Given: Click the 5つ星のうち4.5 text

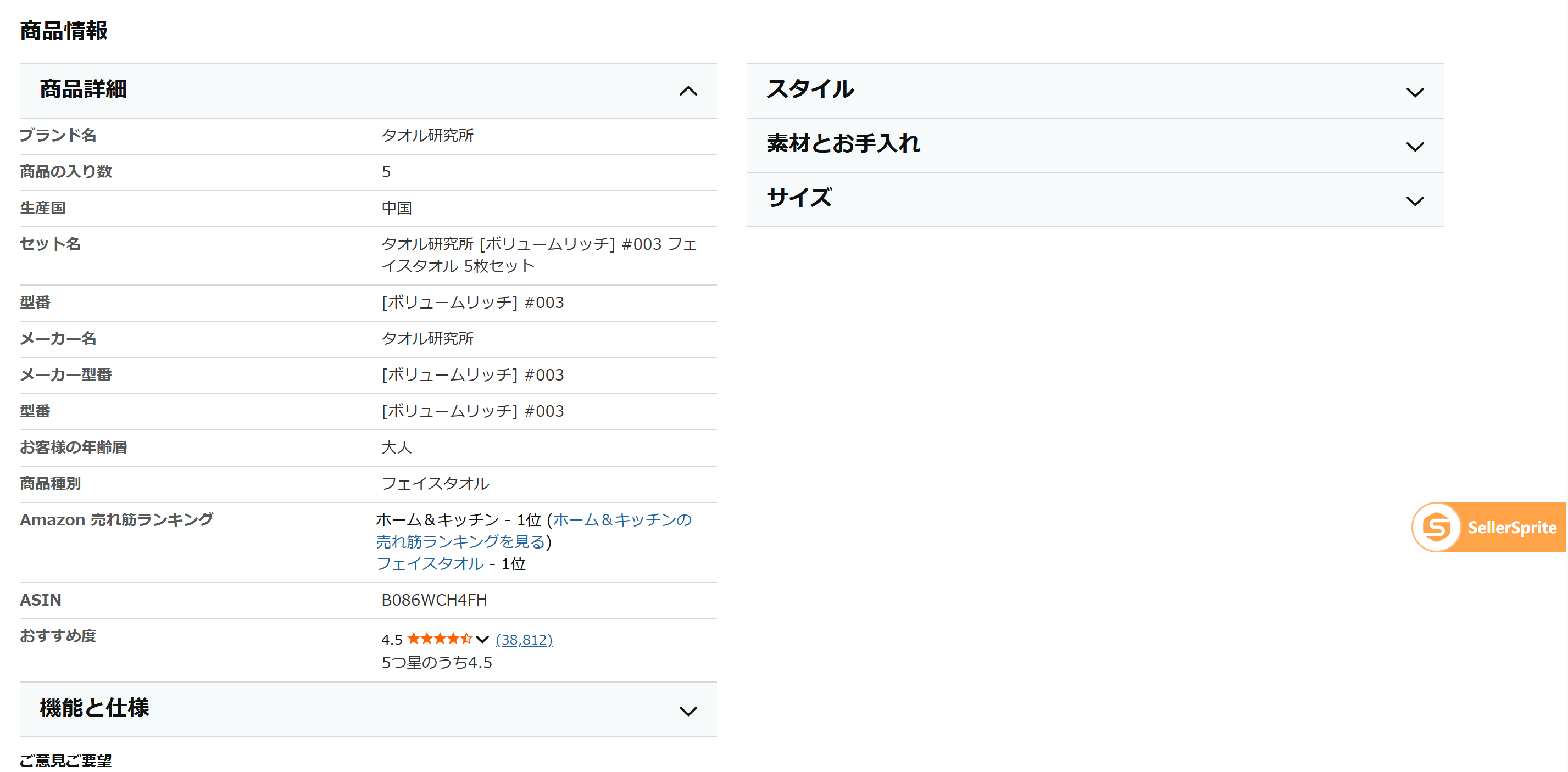Looking at the screenshot, I should coord(436,663).
